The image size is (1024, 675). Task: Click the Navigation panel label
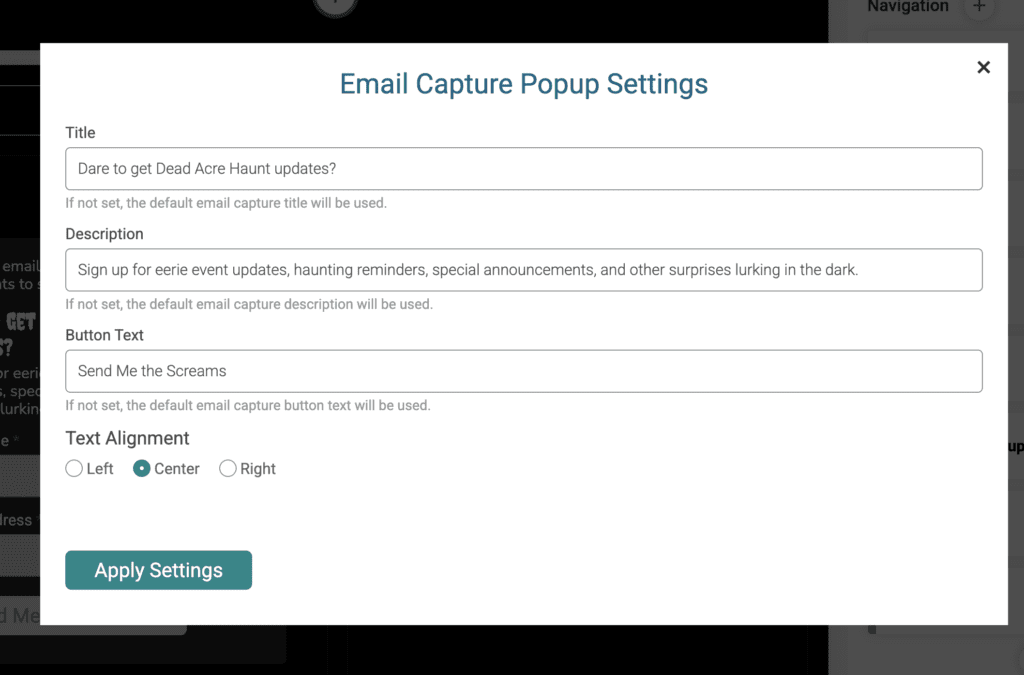tap(907, 7)
